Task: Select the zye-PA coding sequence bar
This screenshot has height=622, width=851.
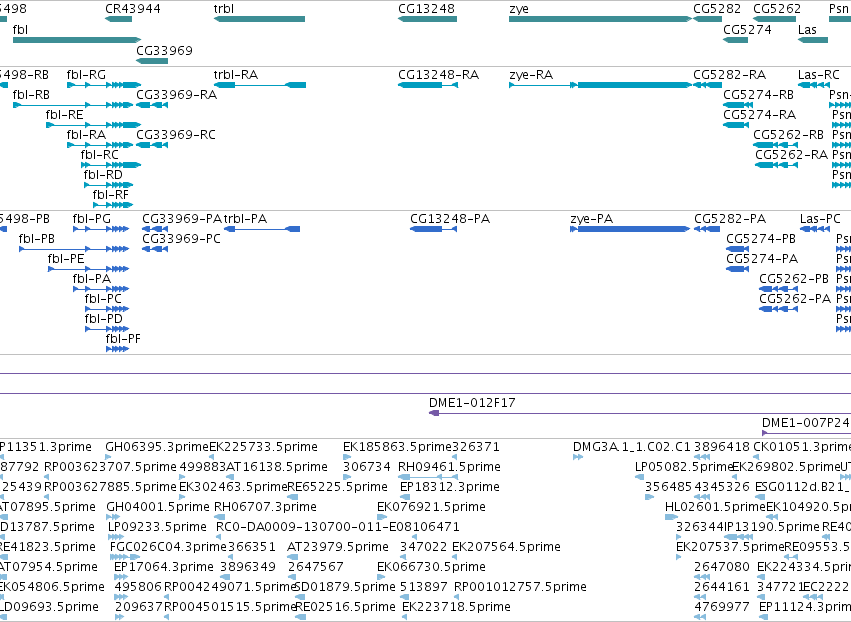Action: 630,229
